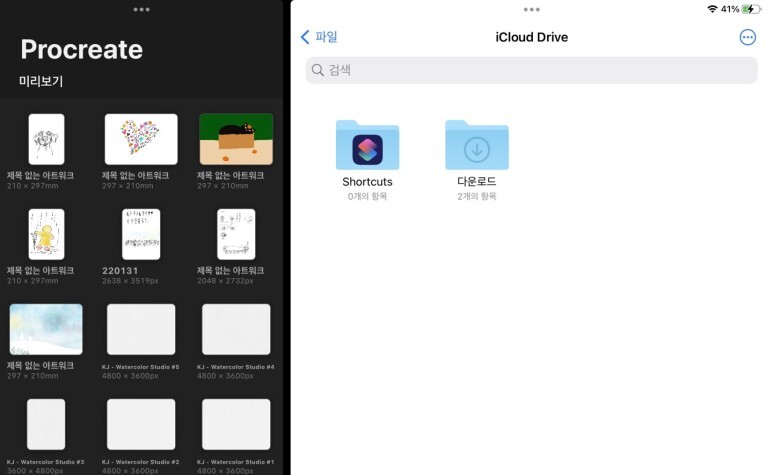Click the '0개의 항목' item count text
The height and width of the screenshot is (475, 773).
(x=367, y=197)
